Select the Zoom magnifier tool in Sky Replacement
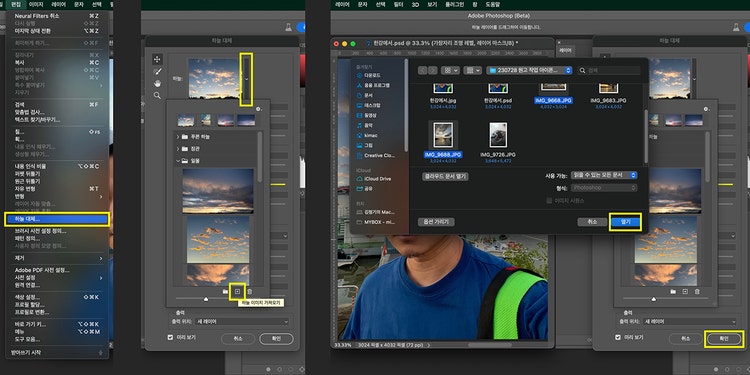The image size is (750, 375). coord(157,96)
